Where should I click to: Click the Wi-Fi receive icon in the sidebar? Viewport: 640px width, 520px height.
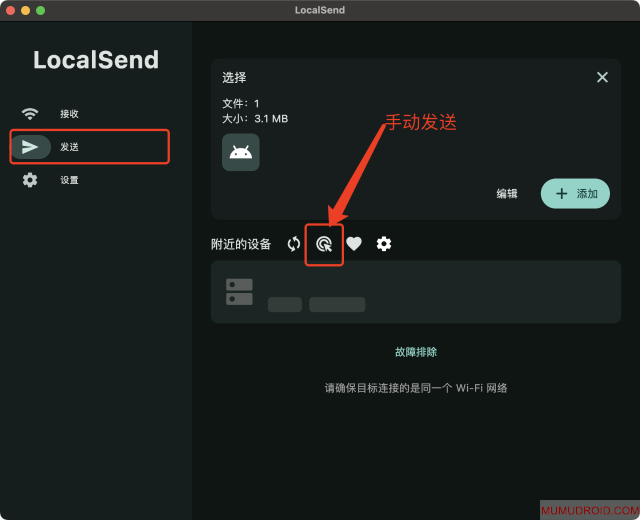point(30,114)
